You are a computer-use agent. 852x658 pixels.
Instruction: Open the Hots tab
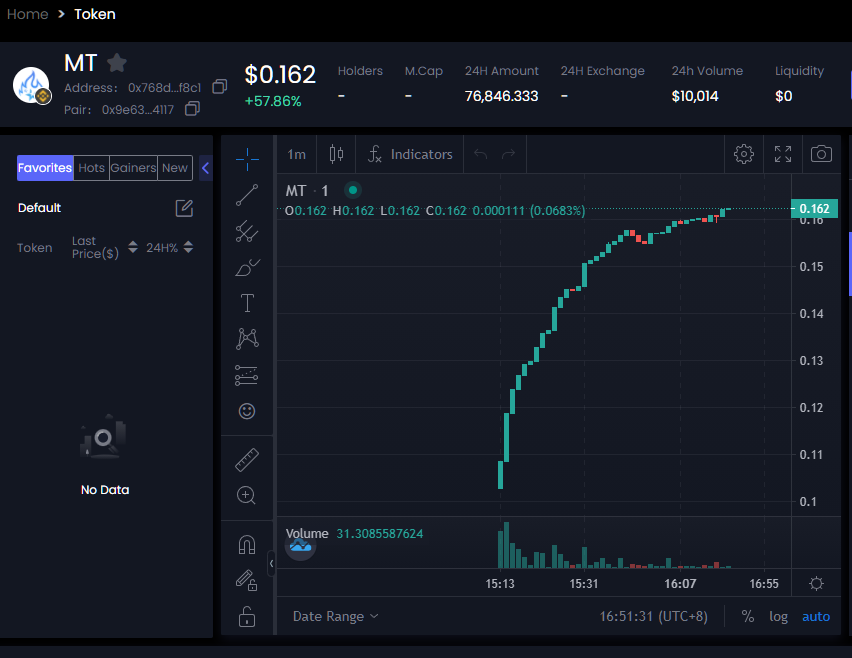click(x=91, y=168)
